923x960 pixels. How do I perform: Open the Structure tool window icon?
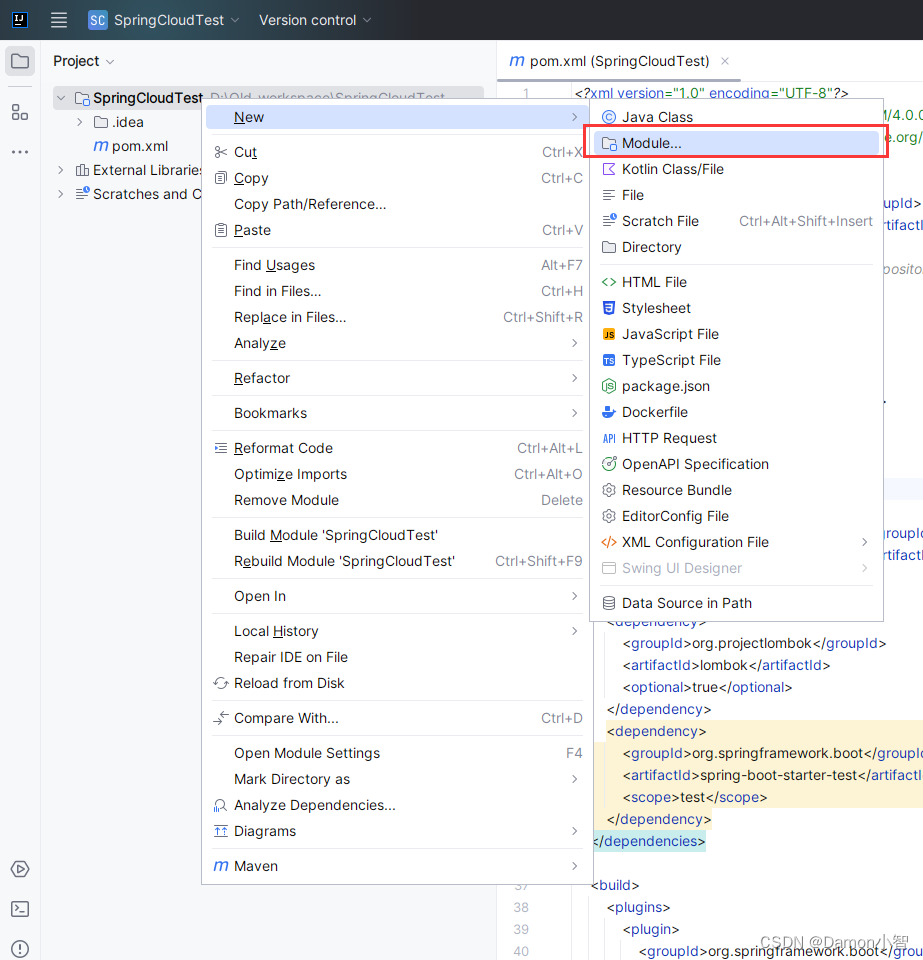pos(20,112)
